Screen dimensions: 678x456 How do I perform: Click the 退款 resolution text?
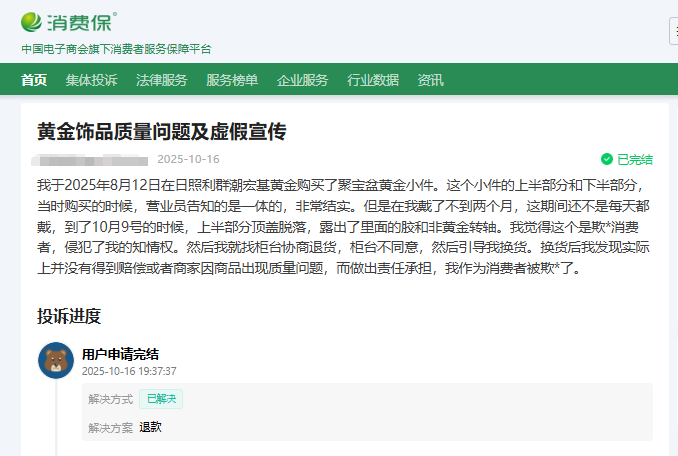point(150,427)
